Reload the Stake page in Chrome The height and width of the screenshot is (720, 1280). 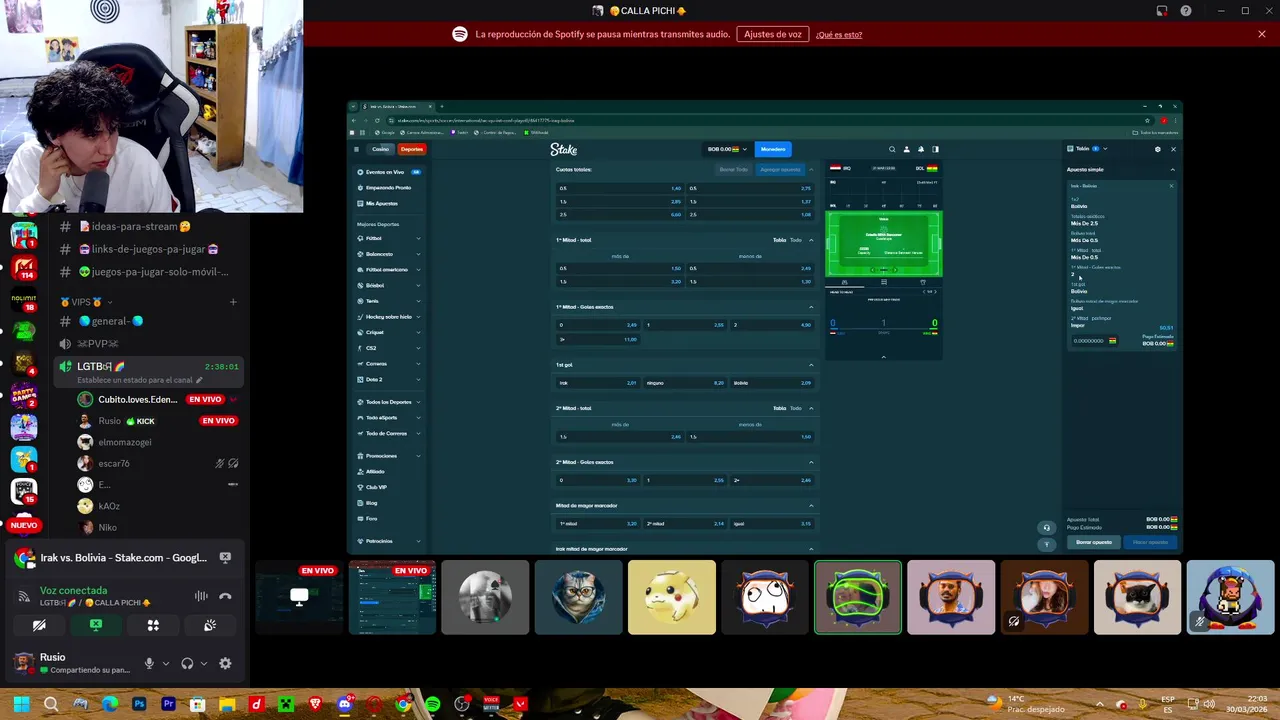click(375, 120)
